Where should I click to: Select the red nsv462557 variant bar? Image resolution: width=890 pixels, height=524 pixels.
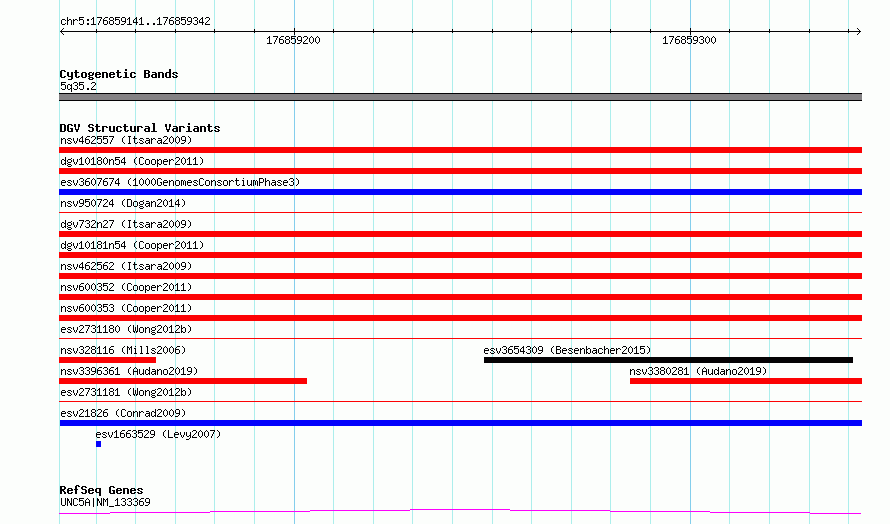tap(460, 150)
